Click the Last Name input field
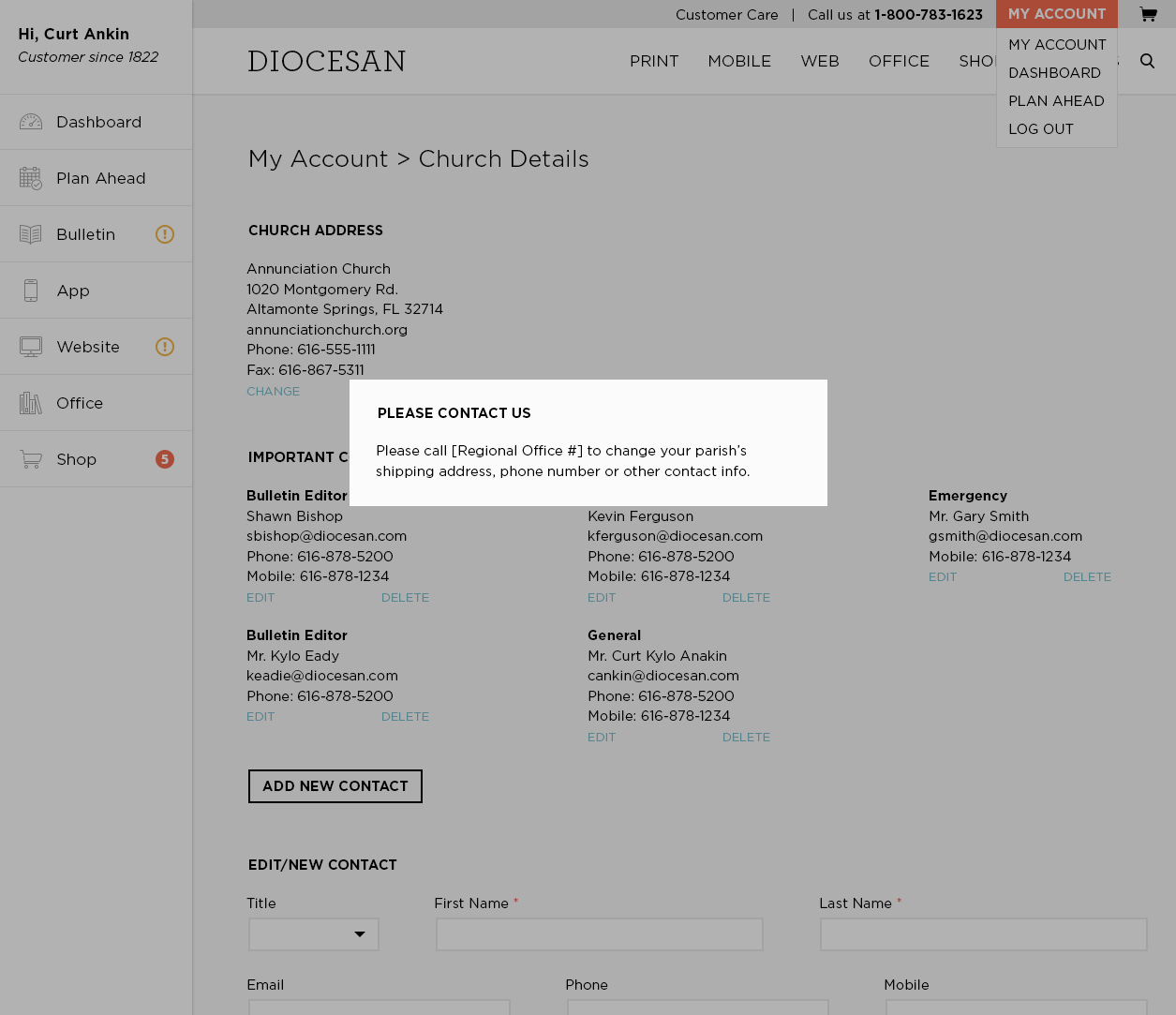The image size is (1176, 1015). pyautogui.click(x=984, y=934)
